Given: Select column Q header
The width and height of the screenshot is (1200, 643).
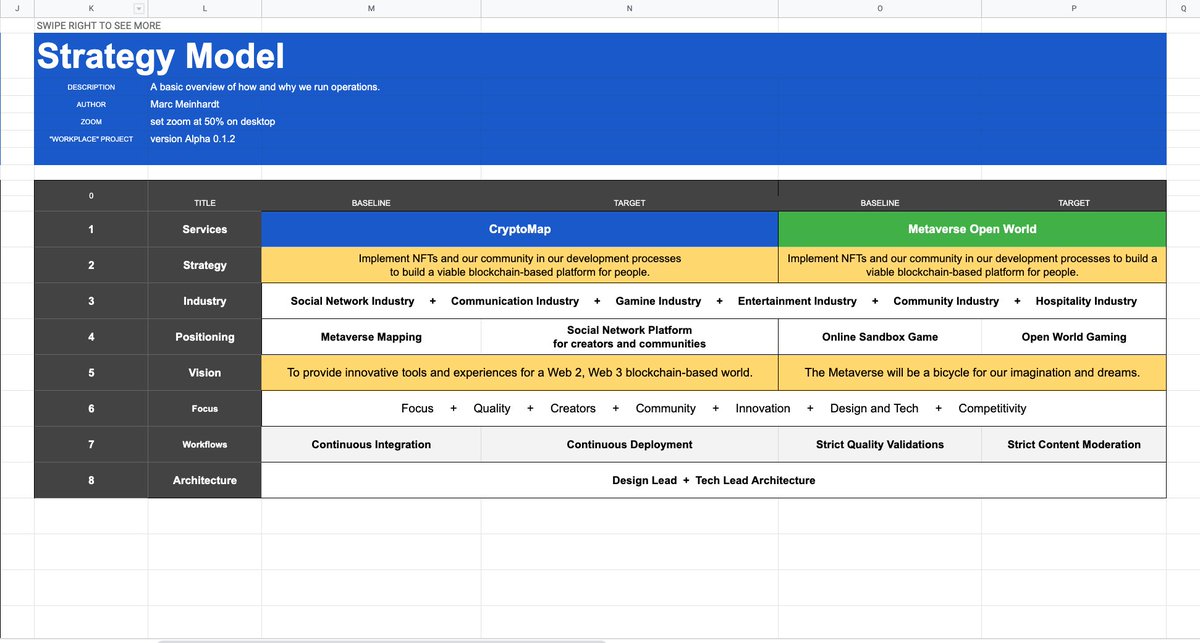Looking at the screenshot, I should click(x=1183, y=9).
